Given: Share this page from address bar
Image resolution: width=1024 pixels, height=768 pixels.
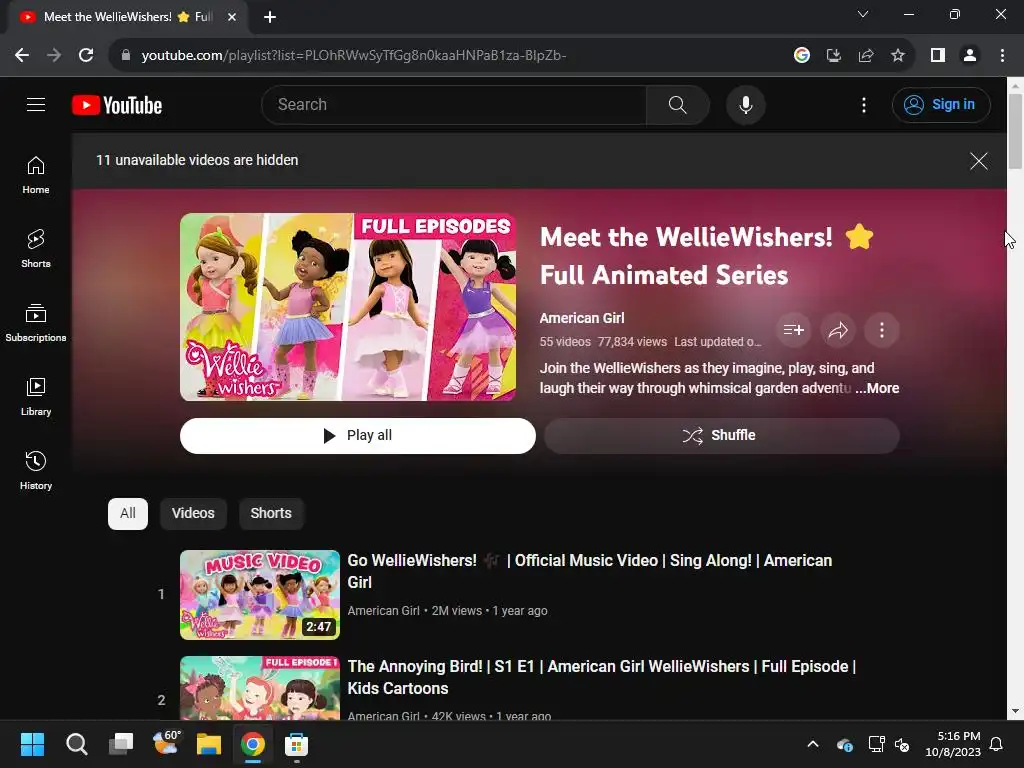Looking at the screenshot, I should 866,56.
